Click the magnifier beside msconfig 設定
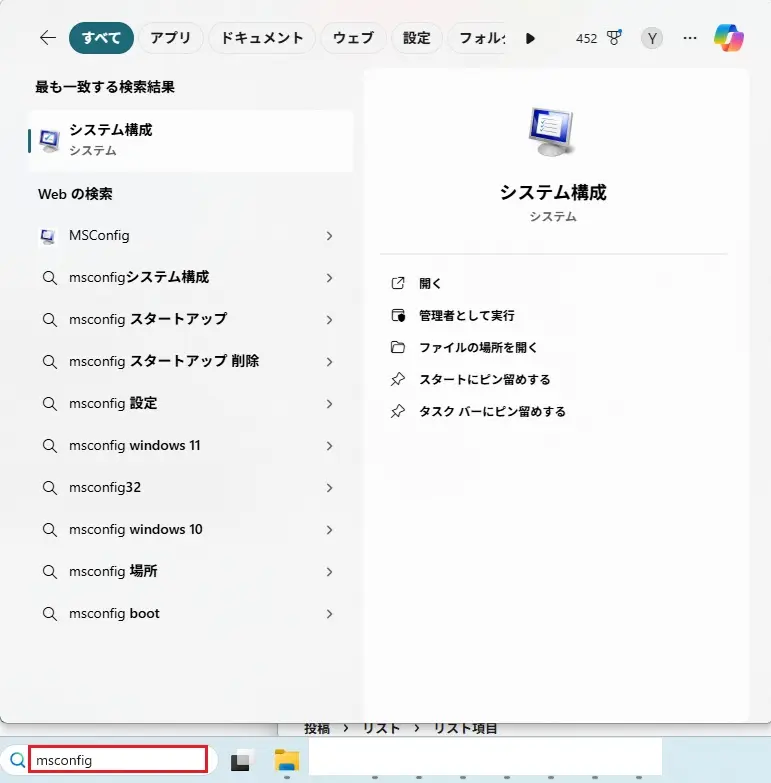Screen dimensions: 771x783 pos(49,403)
